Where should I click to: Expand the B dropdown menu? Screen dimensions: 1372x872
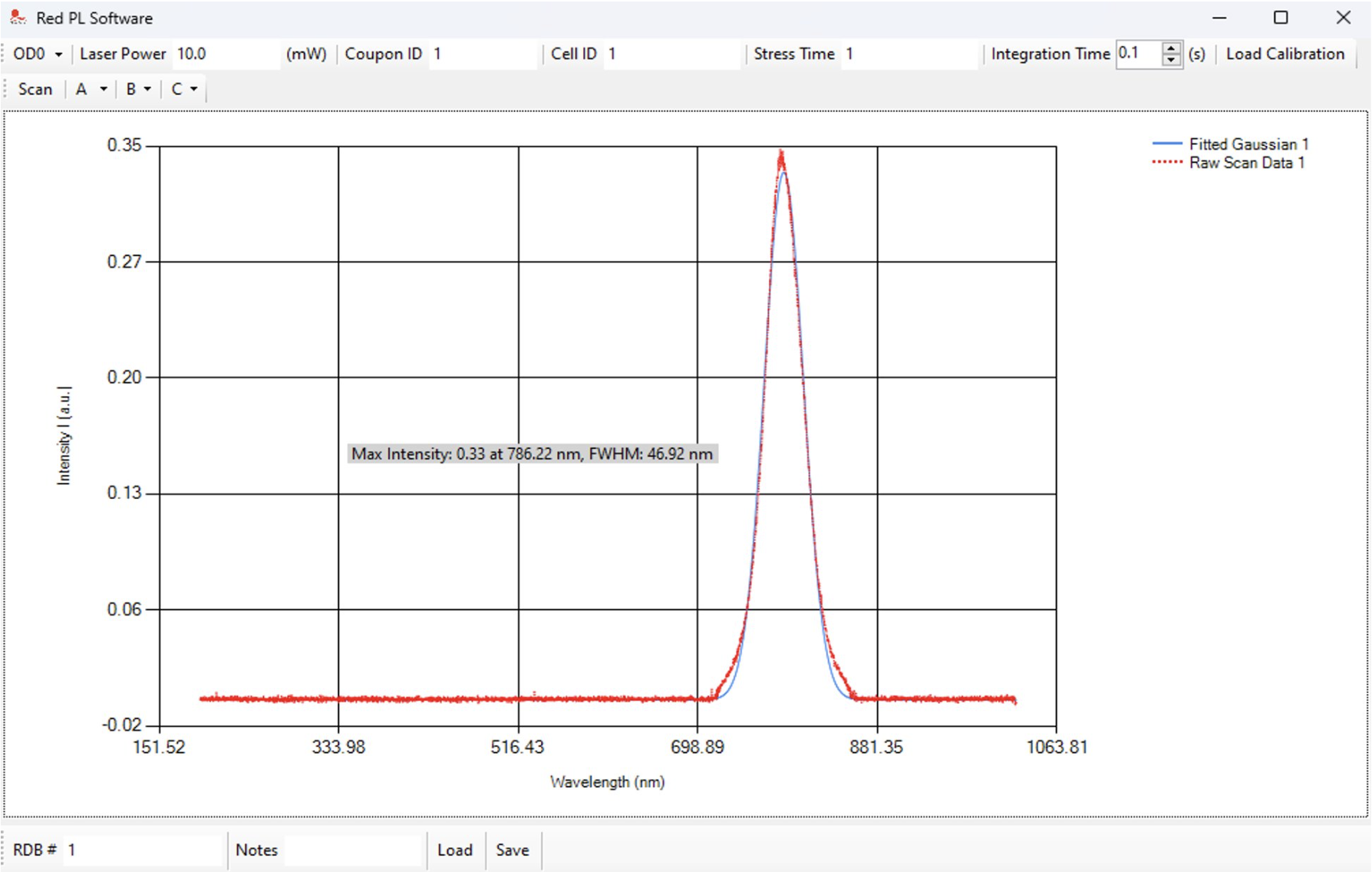[x=138, y=89]
